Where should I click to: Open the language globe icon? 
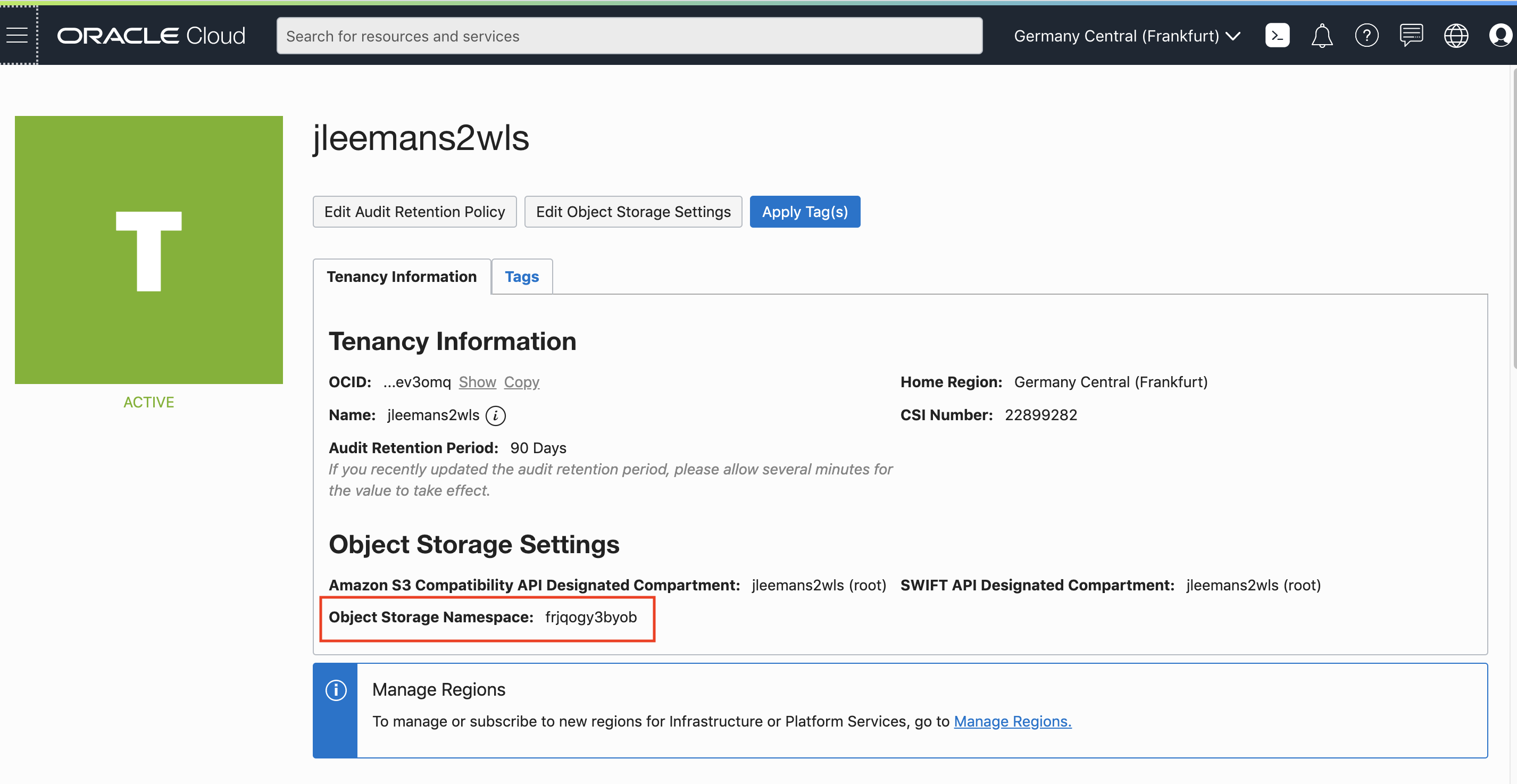click(1456, 36)
